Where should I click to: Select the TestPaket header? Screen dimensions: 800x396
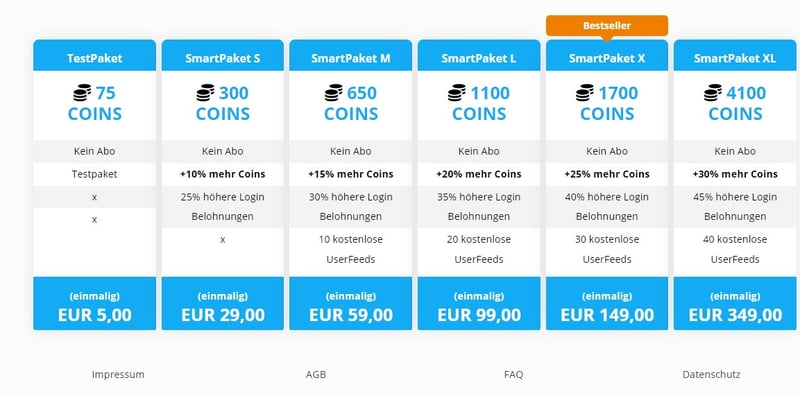(95, 56)
